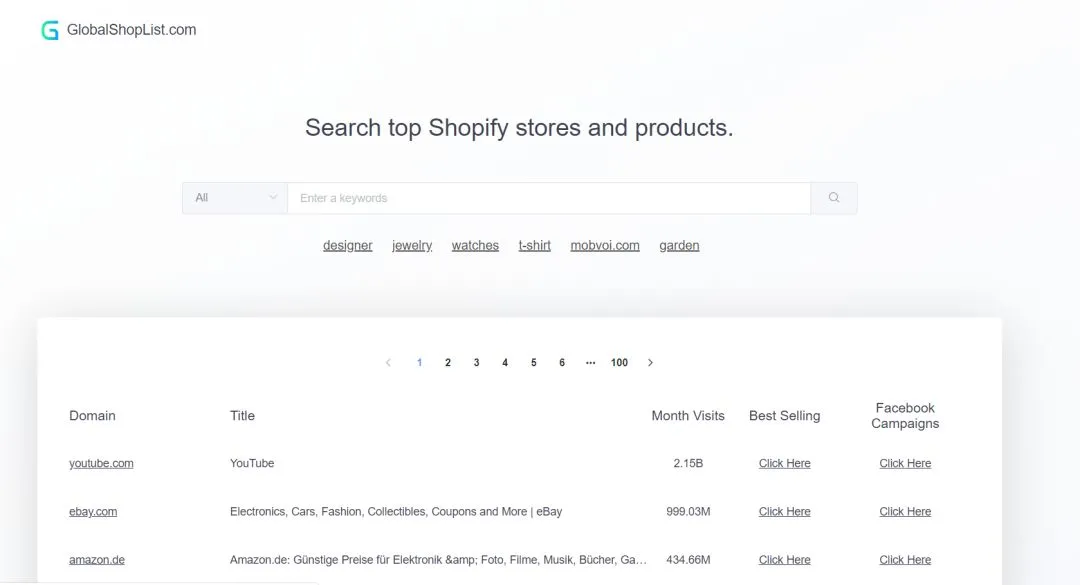Viewport: 1080px width, 585px height.
Task: Choose the garden keyword
Action: tap(679, 245)
